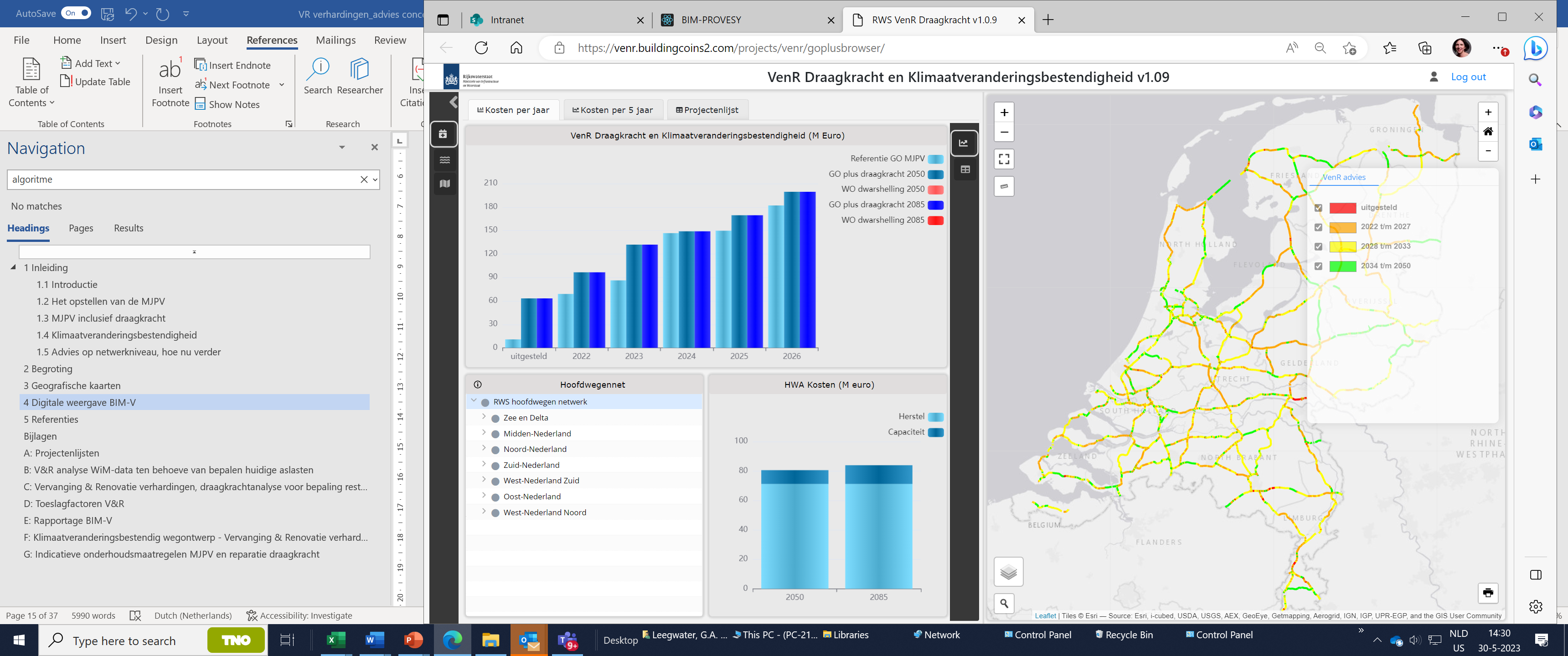Open the Layout ribbon tab

(x=212, y=40)
